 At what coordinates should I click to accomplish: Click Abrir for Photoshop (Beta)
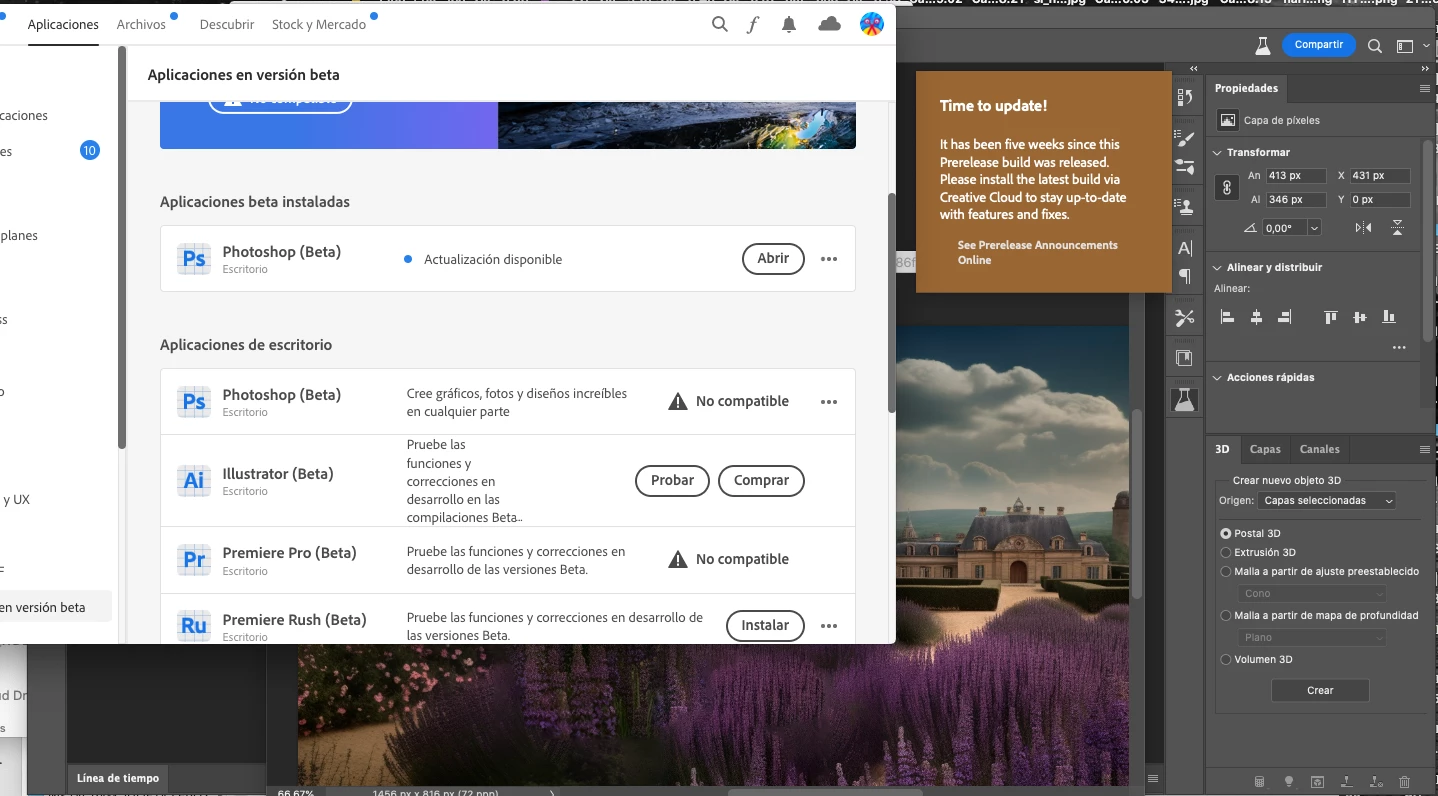[x=773, y=259]
